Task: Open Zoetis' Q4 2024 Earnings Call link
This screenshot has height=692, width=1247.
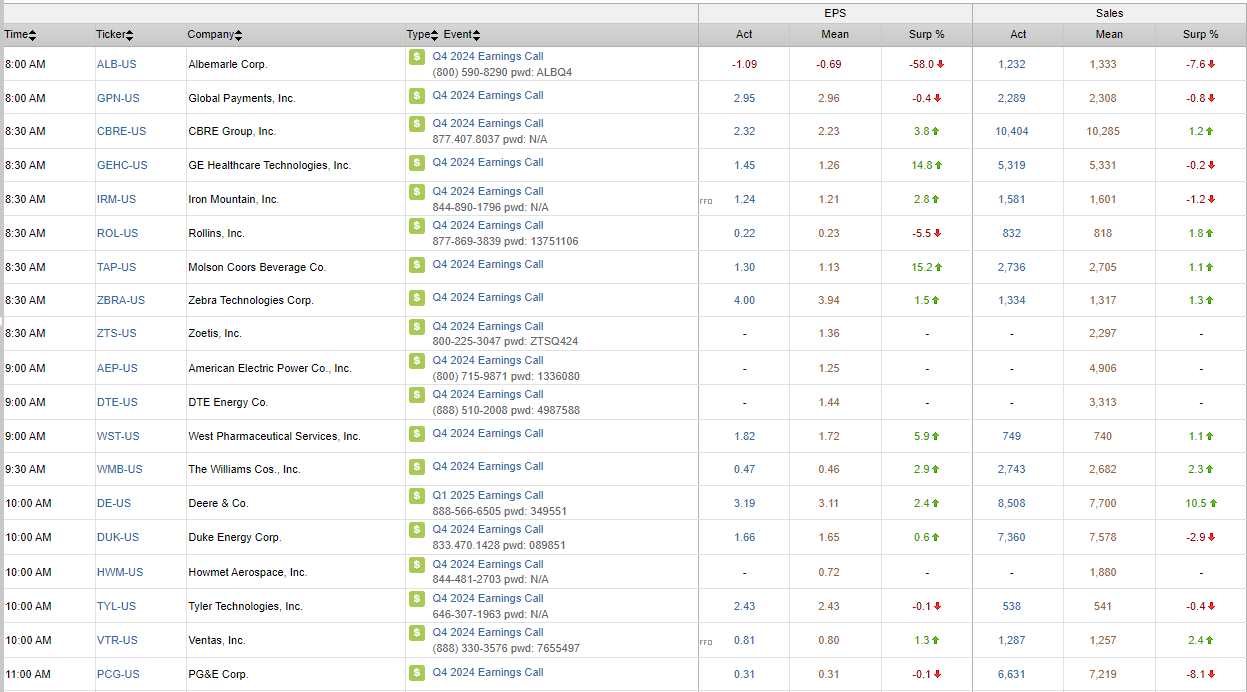Action: click(488, 326)
